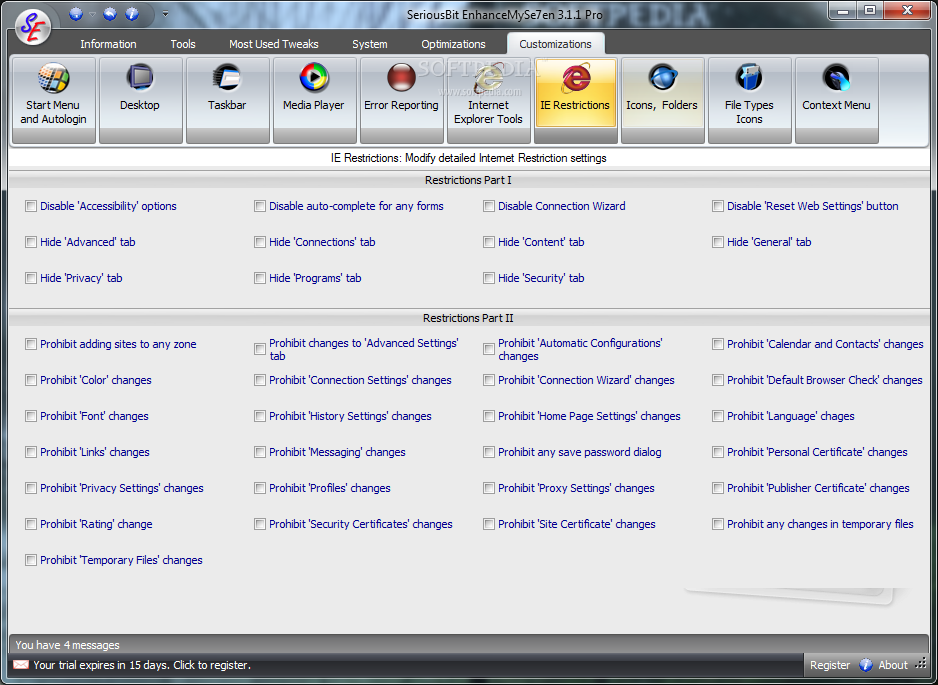Click the About button text
The image size is (938, 685).
[x=893, y=665]
